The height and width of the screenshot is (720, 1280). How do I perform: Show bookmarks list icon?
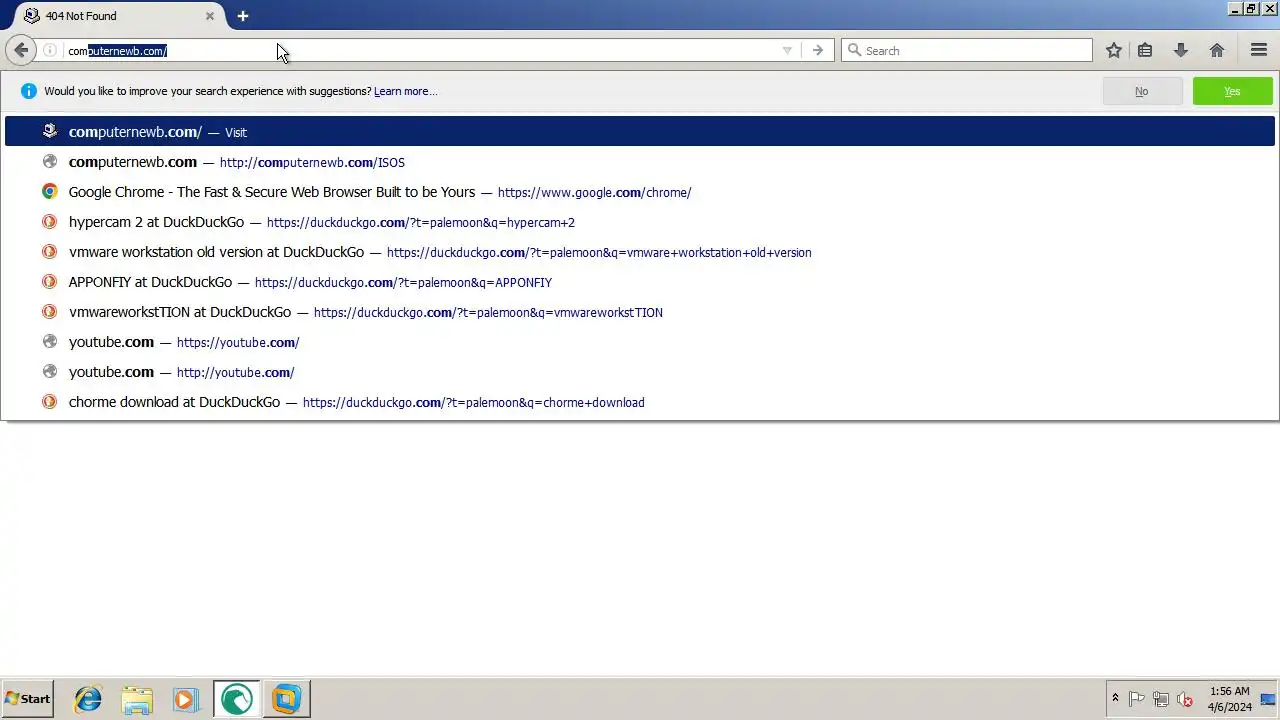click(x=1145, y=50)
